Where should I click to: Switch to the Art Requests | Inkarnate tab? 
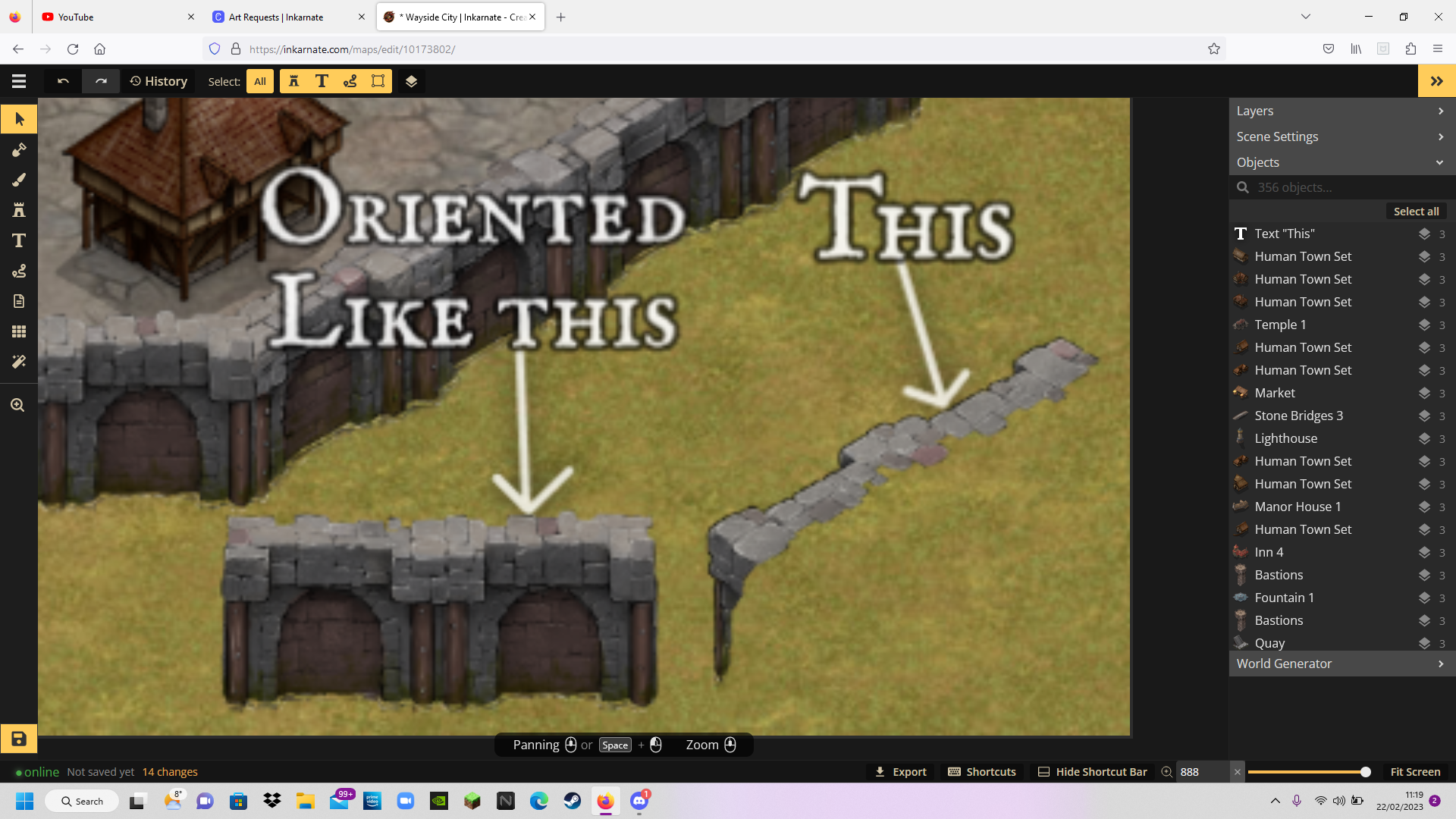289,17
